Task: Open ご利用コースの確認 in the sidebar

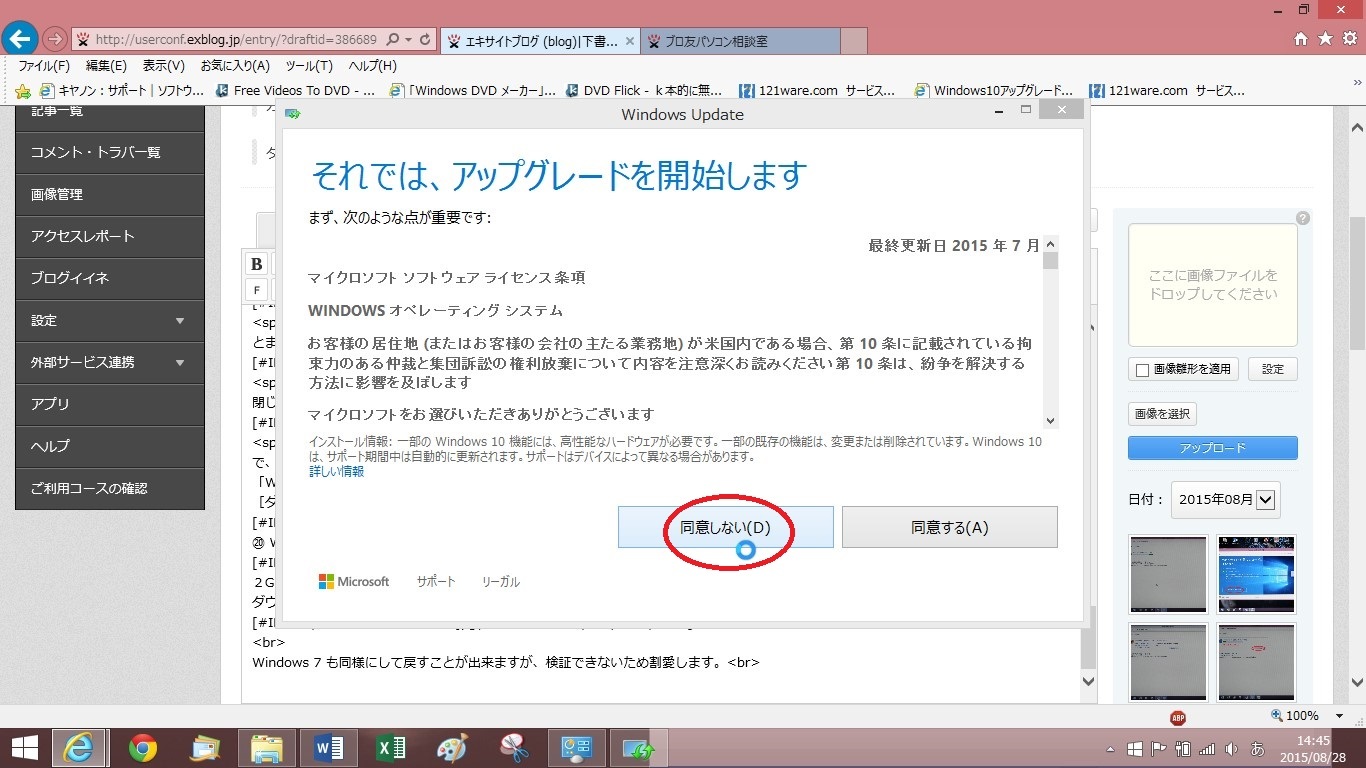Action: [110, 489]
